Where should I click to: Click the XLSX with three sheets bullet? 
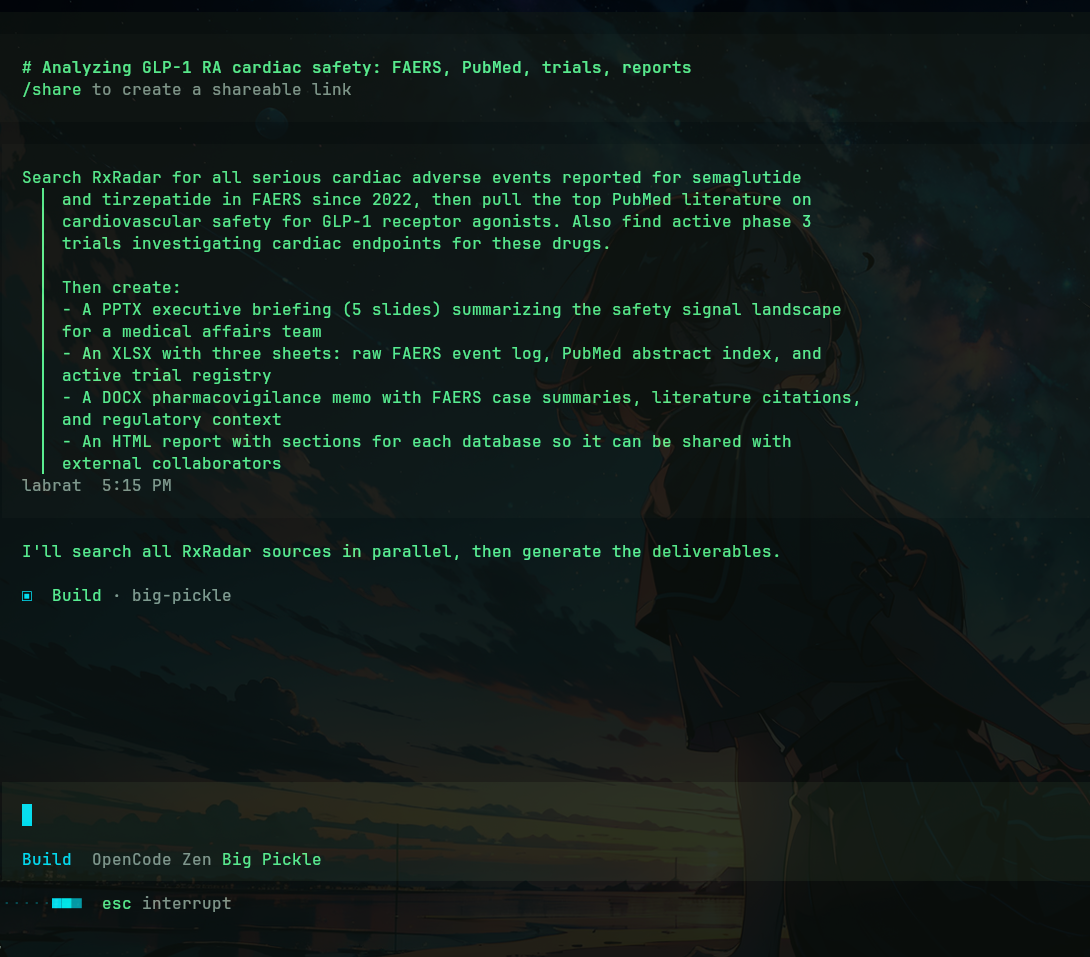tap(440, 354)
